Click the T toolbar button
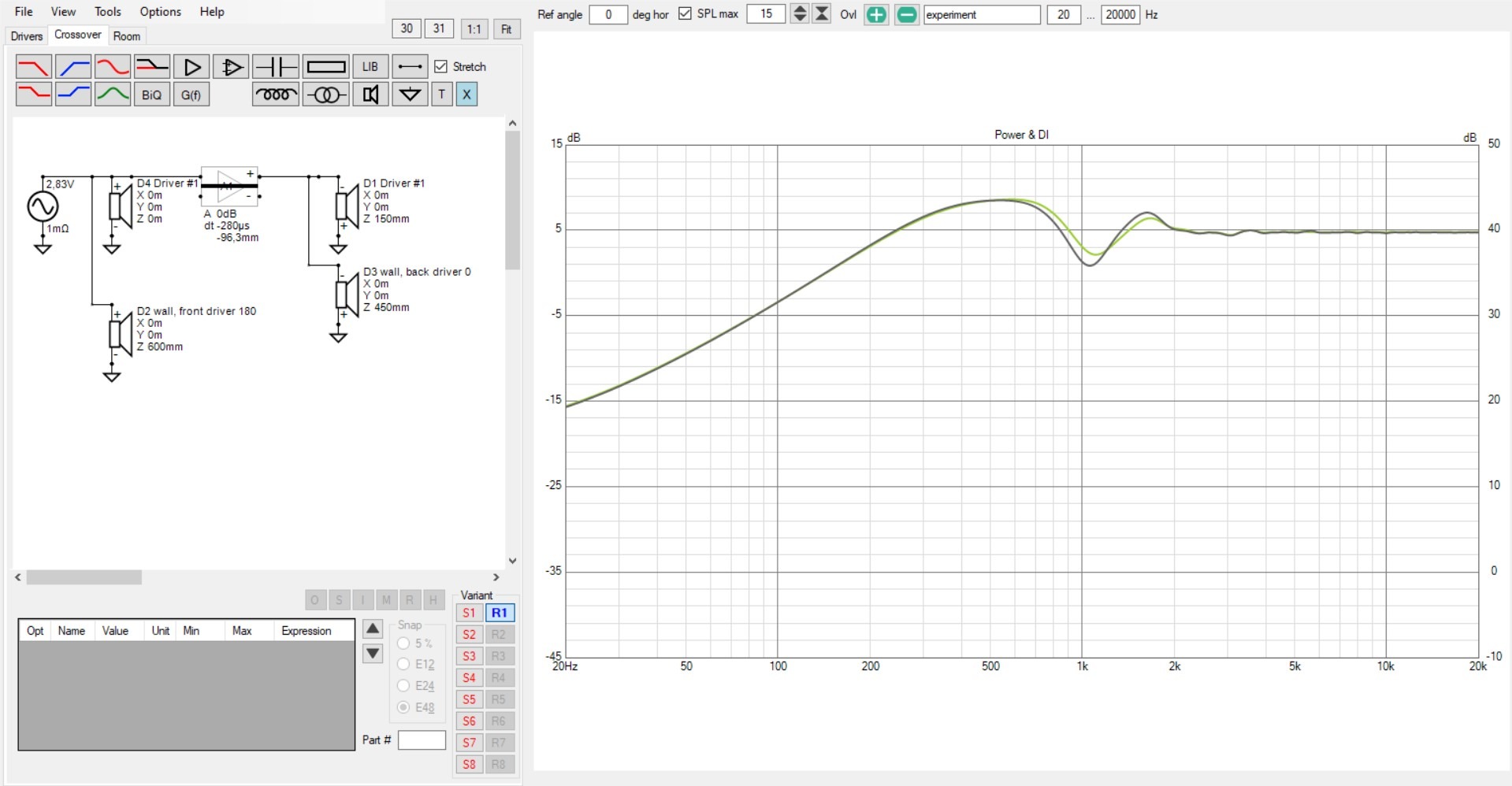 point(442,95)
